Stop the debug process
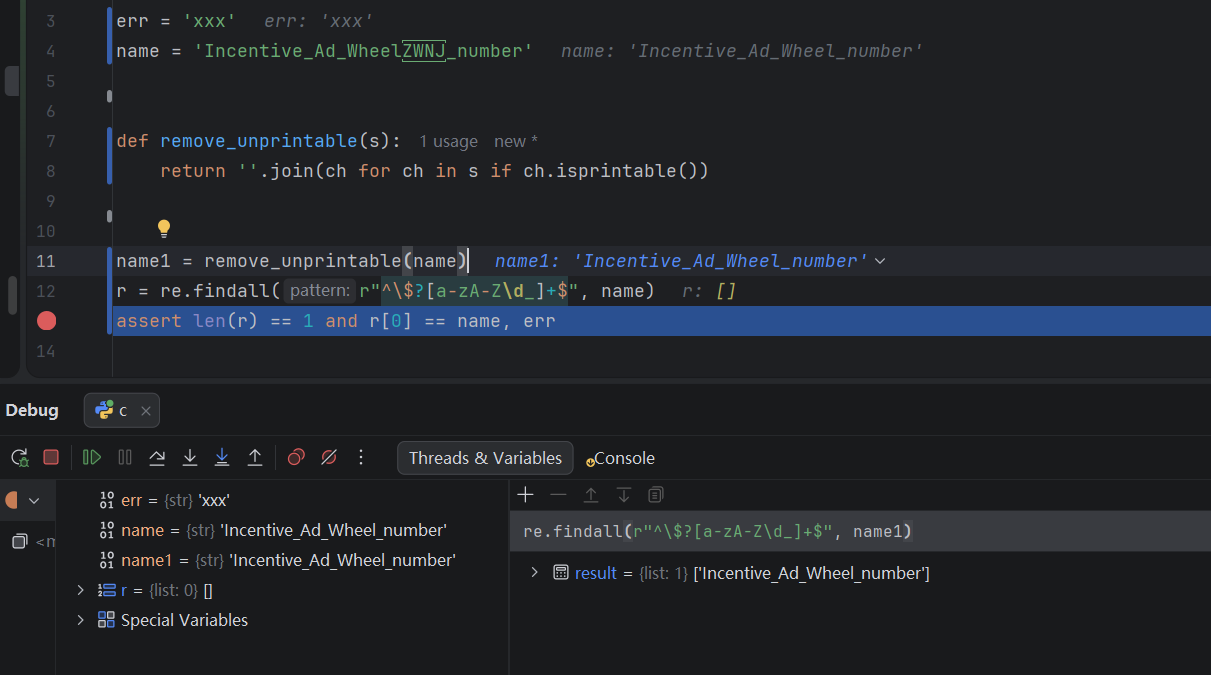The width and height of the screenshot is (1211, 675). pos(51,457)
